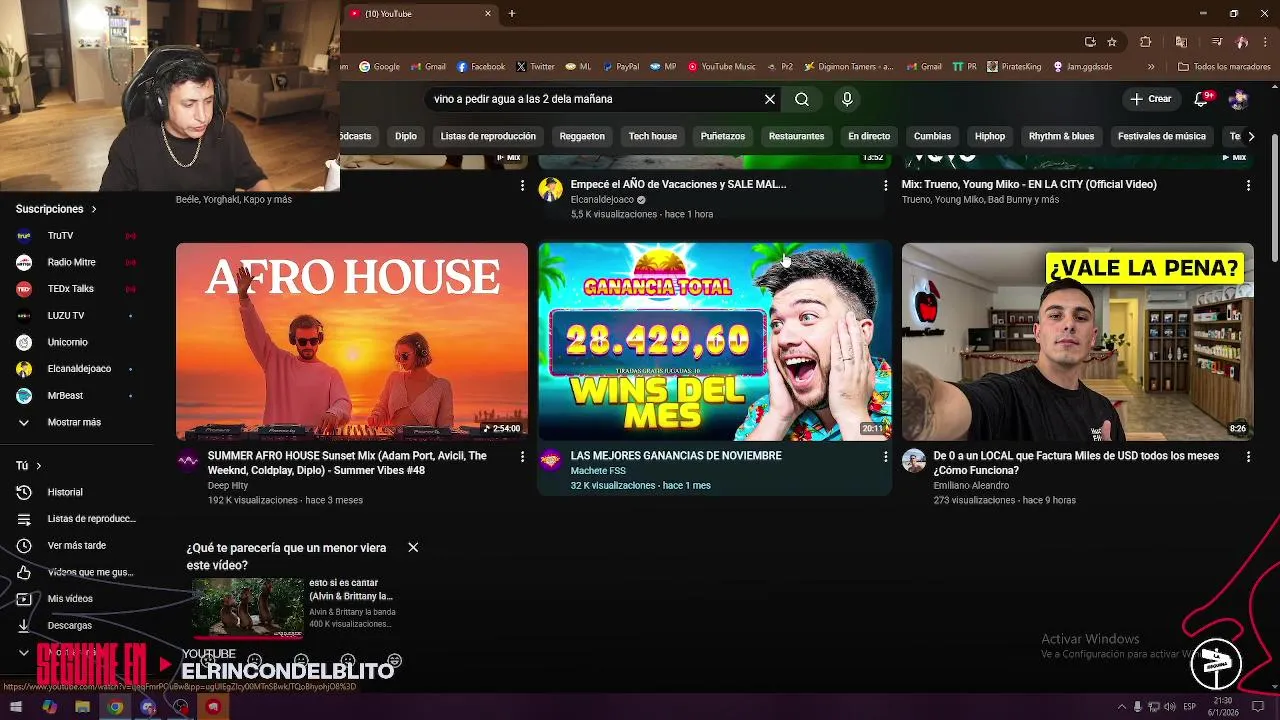Show hidden bookmarks with the chevron
1280x720 pixels.
pyautogui.click(x=1151, y=67)
